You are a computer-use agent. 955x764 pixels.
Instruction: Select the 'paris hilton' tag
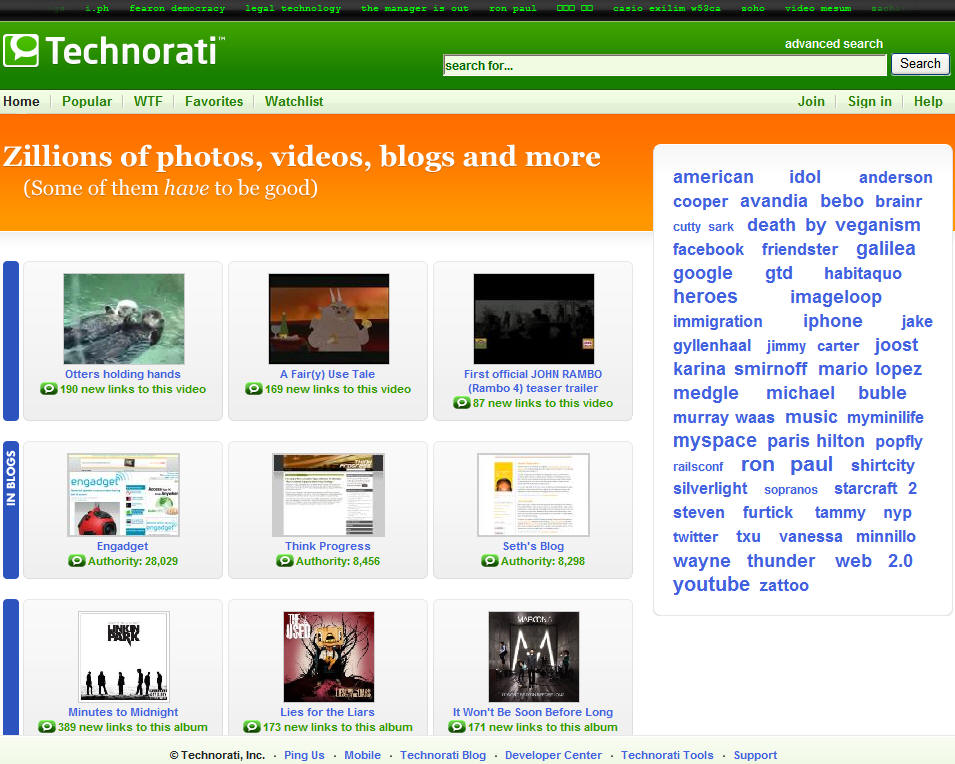(816, 440)
